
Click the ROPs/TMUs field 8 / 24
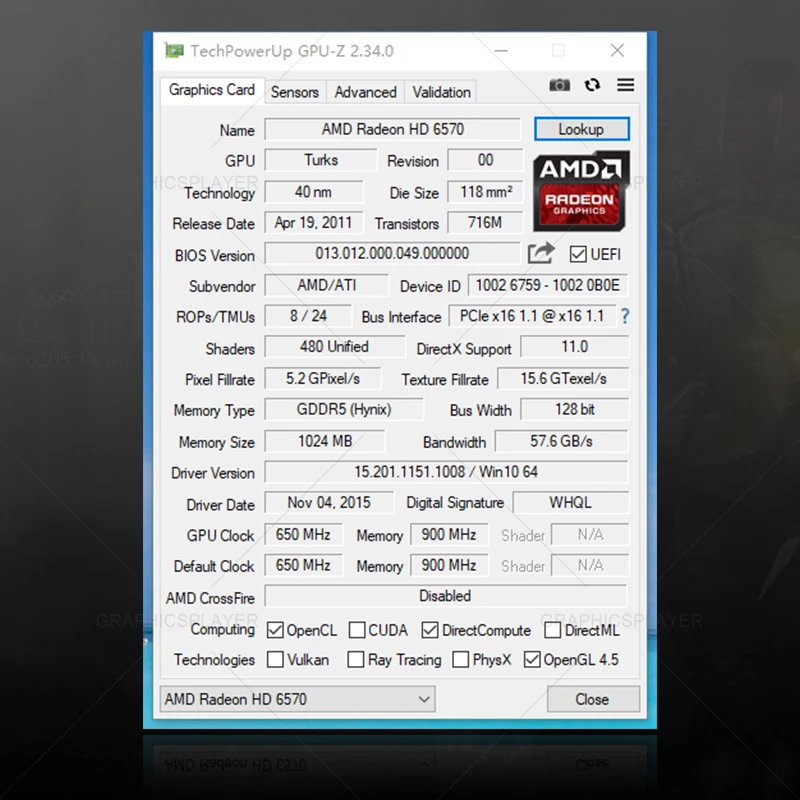click(x=308, y=316)
